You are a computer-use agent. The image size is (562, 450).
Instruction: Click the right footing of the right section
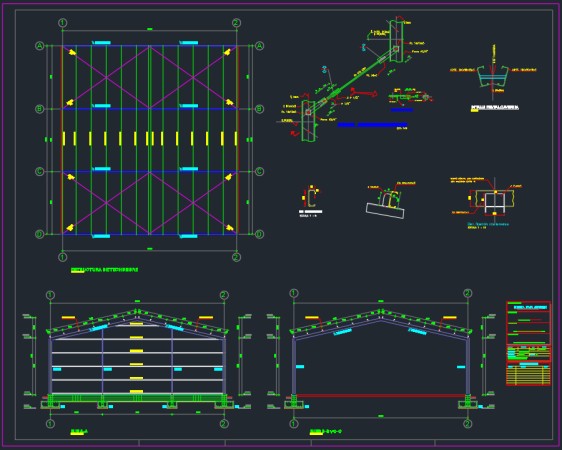click(467, 404)
